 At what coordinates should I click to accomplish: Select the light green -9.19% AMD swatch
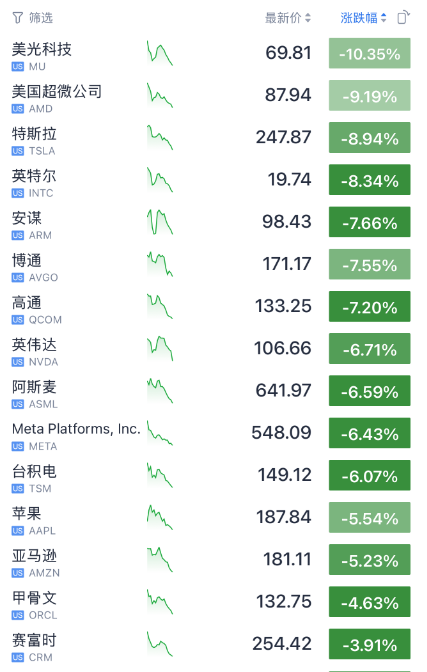tap(370, 95)
